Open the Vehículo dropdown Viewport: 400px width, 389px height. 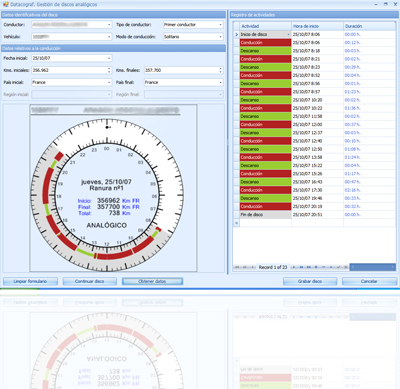click(109, 37)
